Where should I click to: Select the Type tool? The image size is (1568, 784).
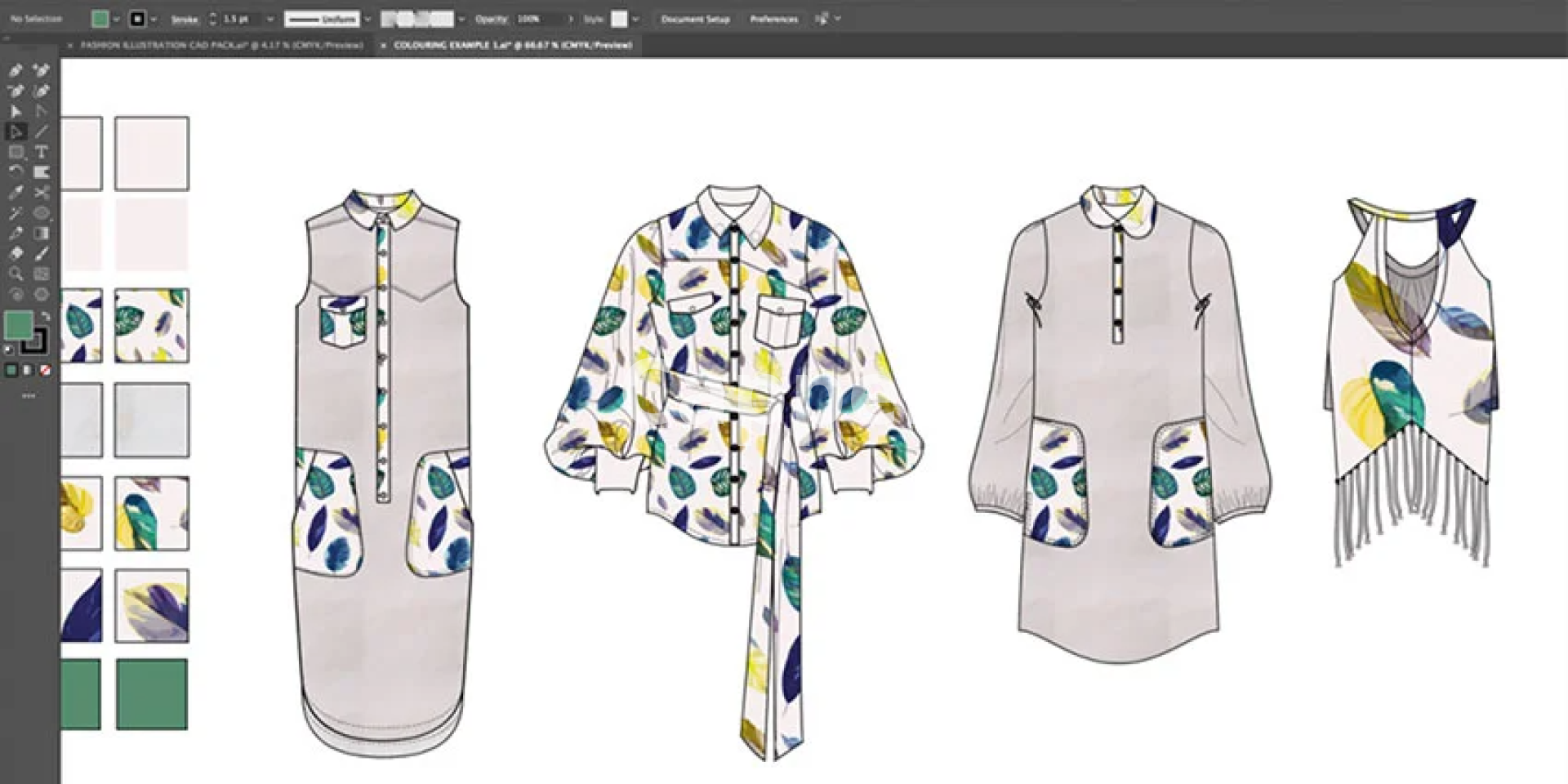pyautogui.click(x=42, y=152)
